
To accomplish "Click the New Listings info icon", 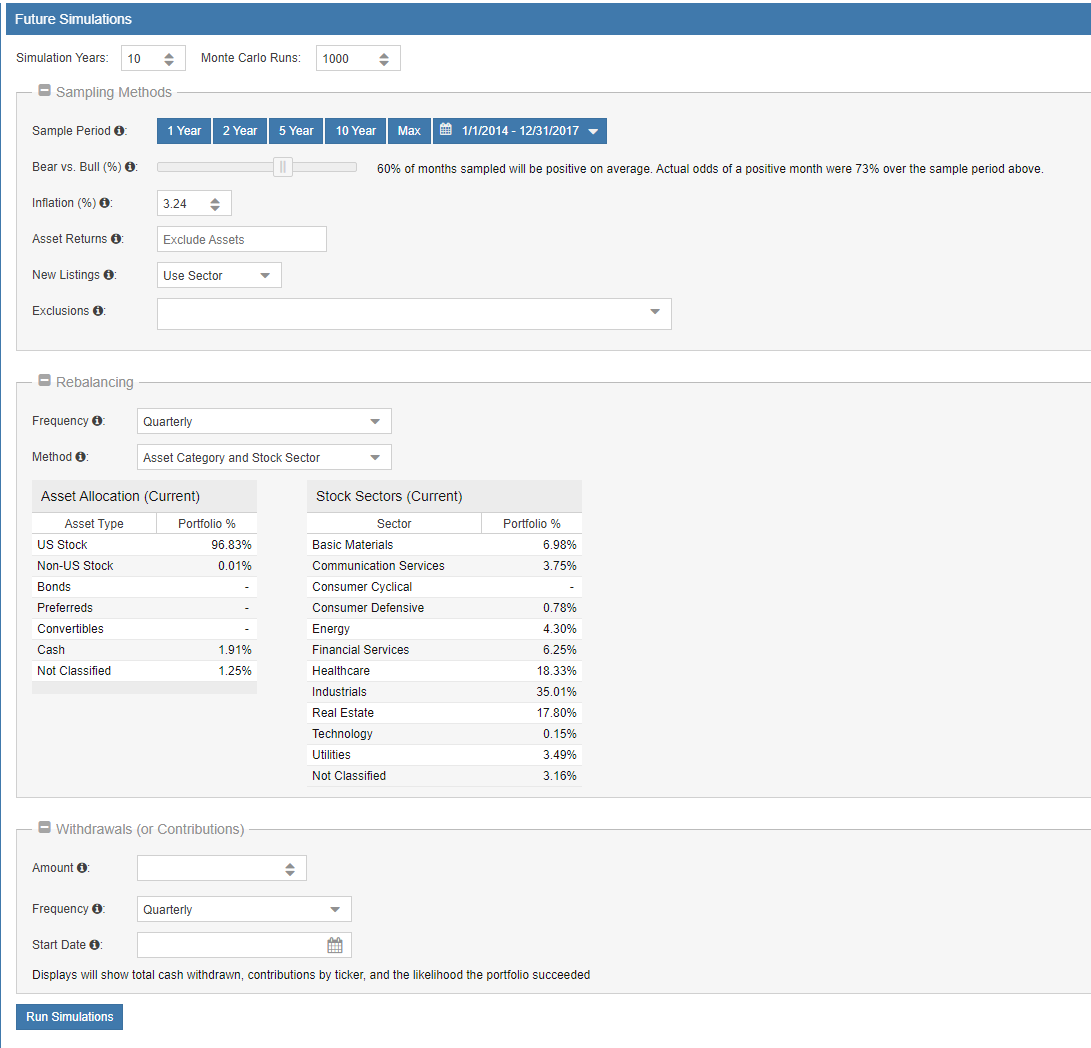I will 110,275.
